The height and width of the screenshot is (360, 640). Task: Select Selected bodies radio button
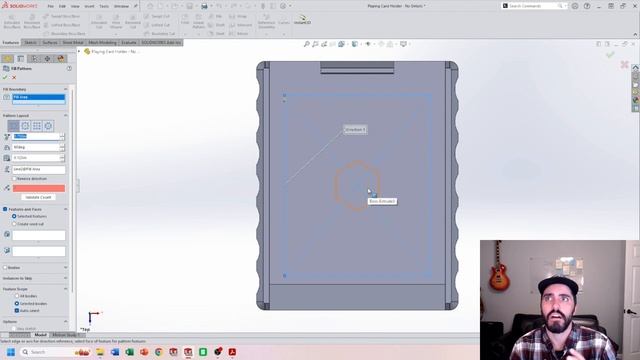click(17, 304)
